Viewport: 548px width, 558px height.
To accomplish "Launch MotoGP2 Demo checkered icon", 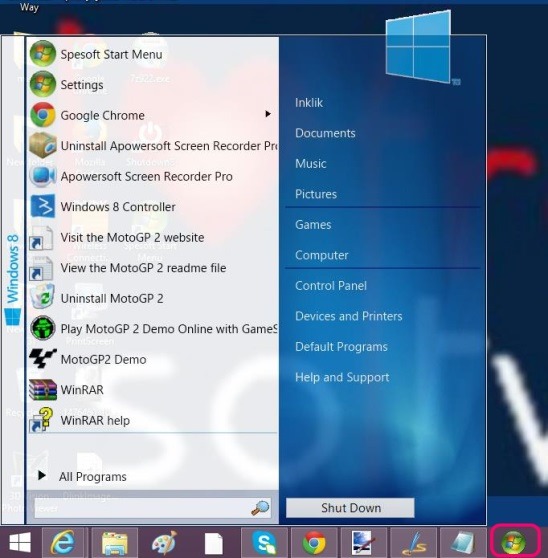I will coord(42,358).
